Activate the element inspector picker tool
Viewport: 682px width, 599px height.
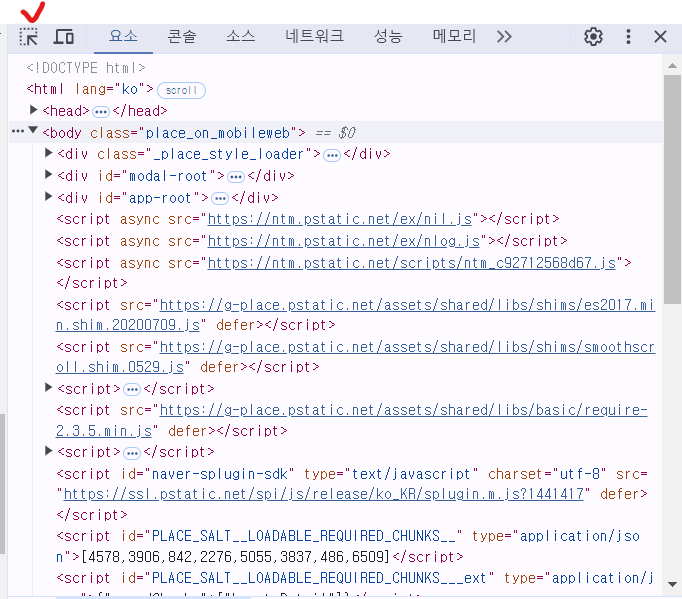point(29,37)
